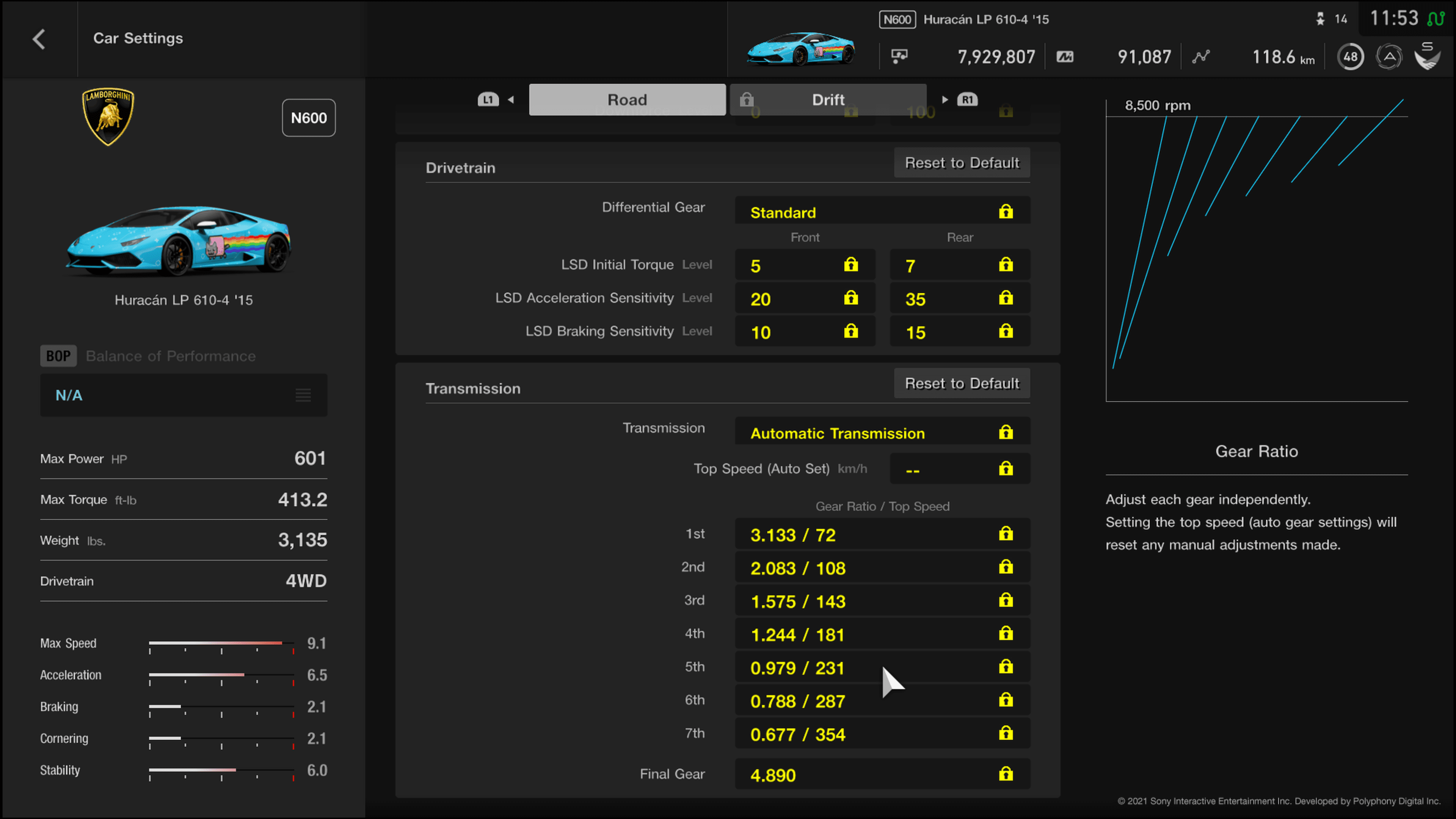1456x819 pixels.
Task: Click the right arrow beside Drift tab
Action: [x=945, y=99]
